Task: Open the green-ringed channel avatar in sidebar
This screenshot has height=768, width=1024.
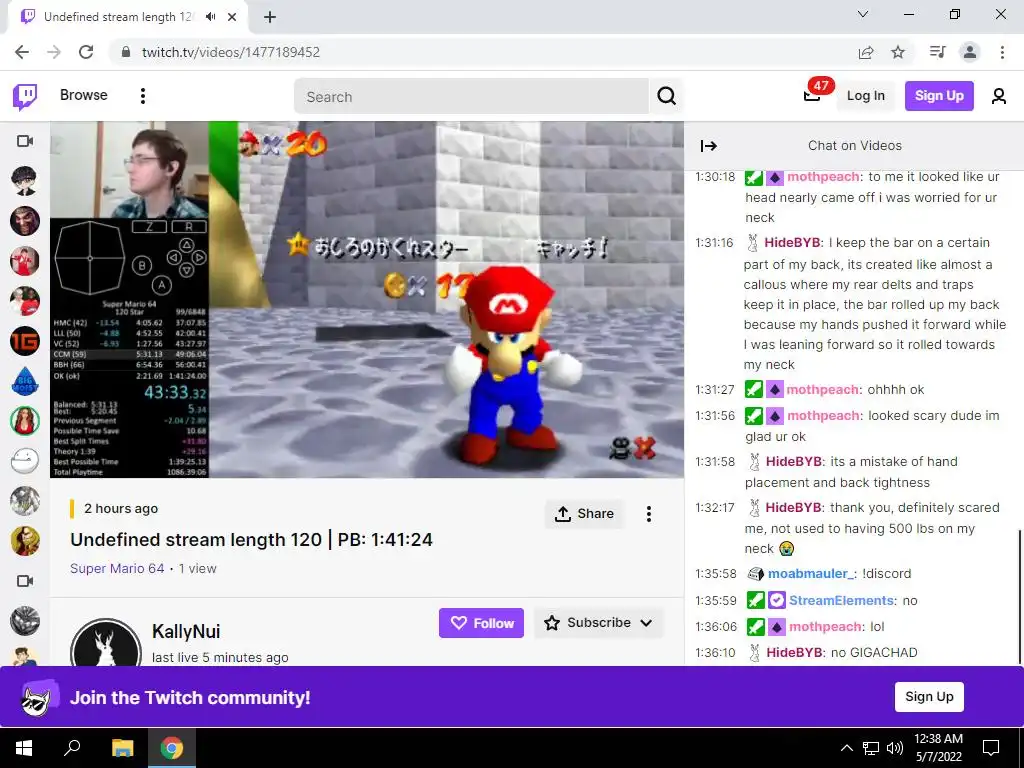Action: 25,421
